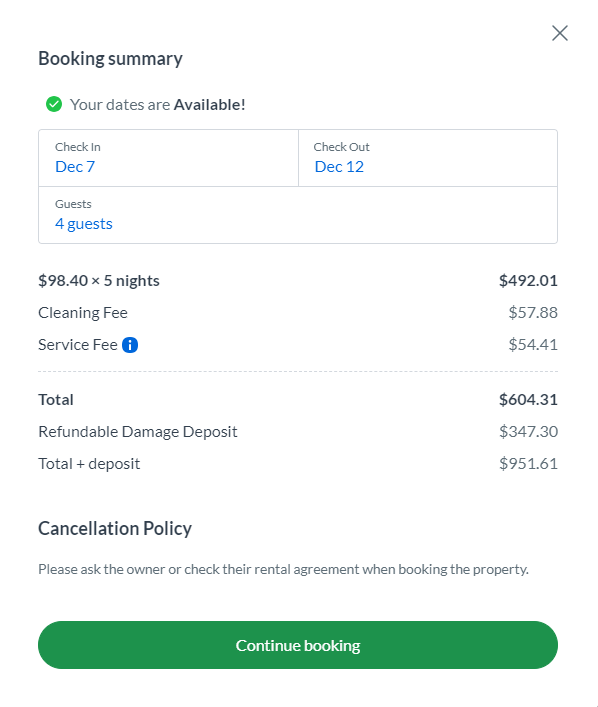Select the Dec 7 check-in date
The width and height of the screenshot is (598, 707).
click(x=75, y=167)
